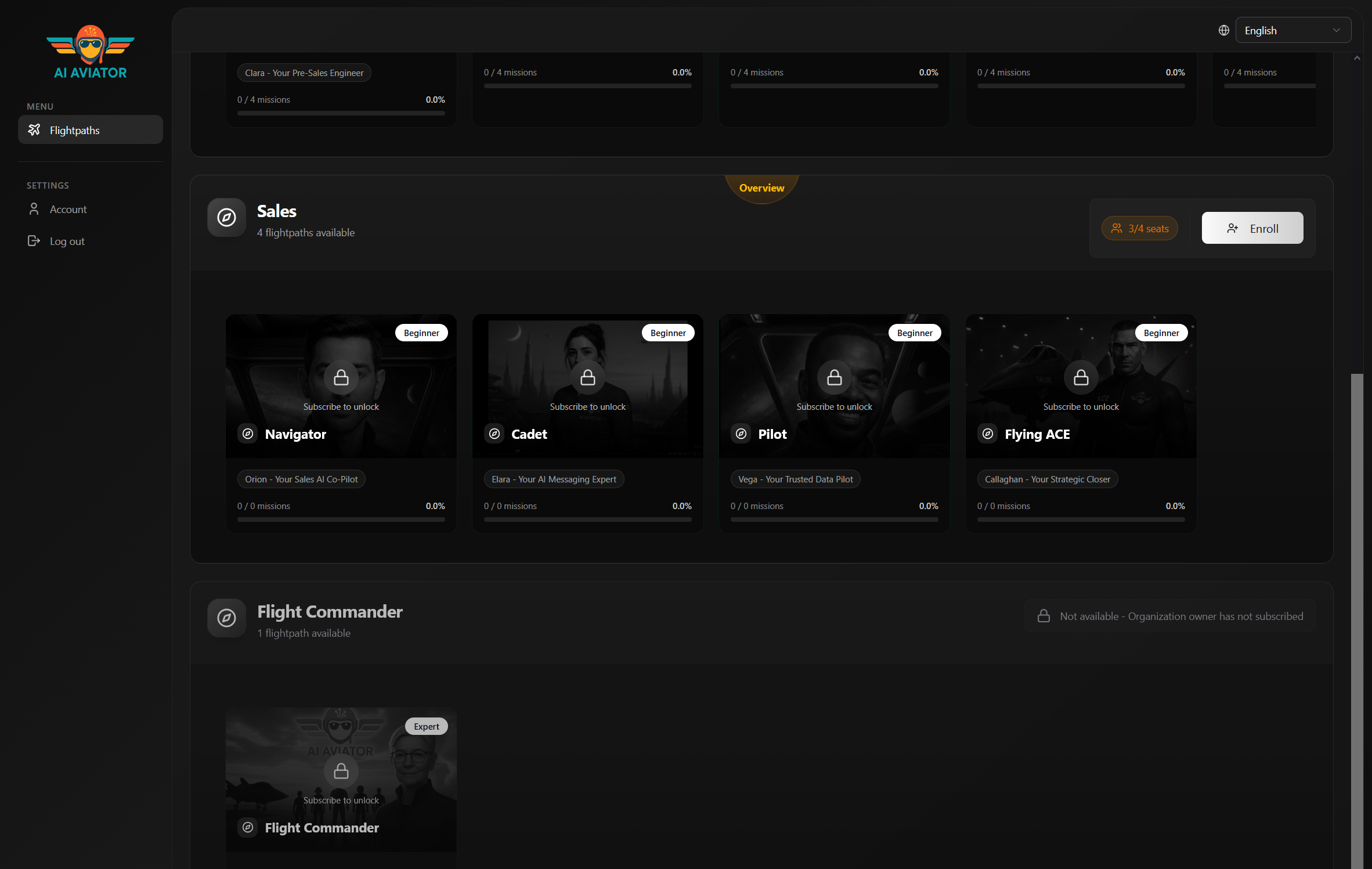Select Log out in the sidebar

coord(67,241)
